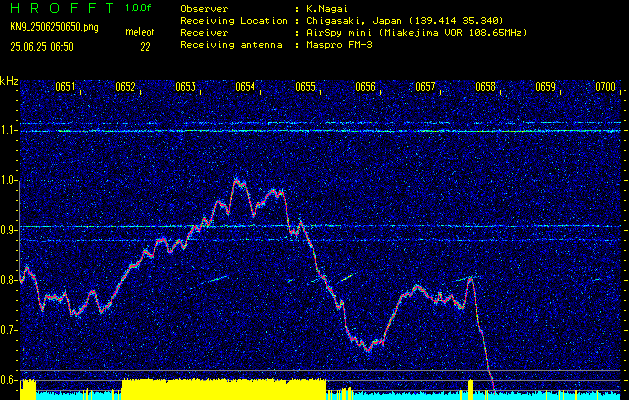The width and height of the screenshot is (629, 400).
Task: Click the 0654 time marker
Action: coord(245,87)
